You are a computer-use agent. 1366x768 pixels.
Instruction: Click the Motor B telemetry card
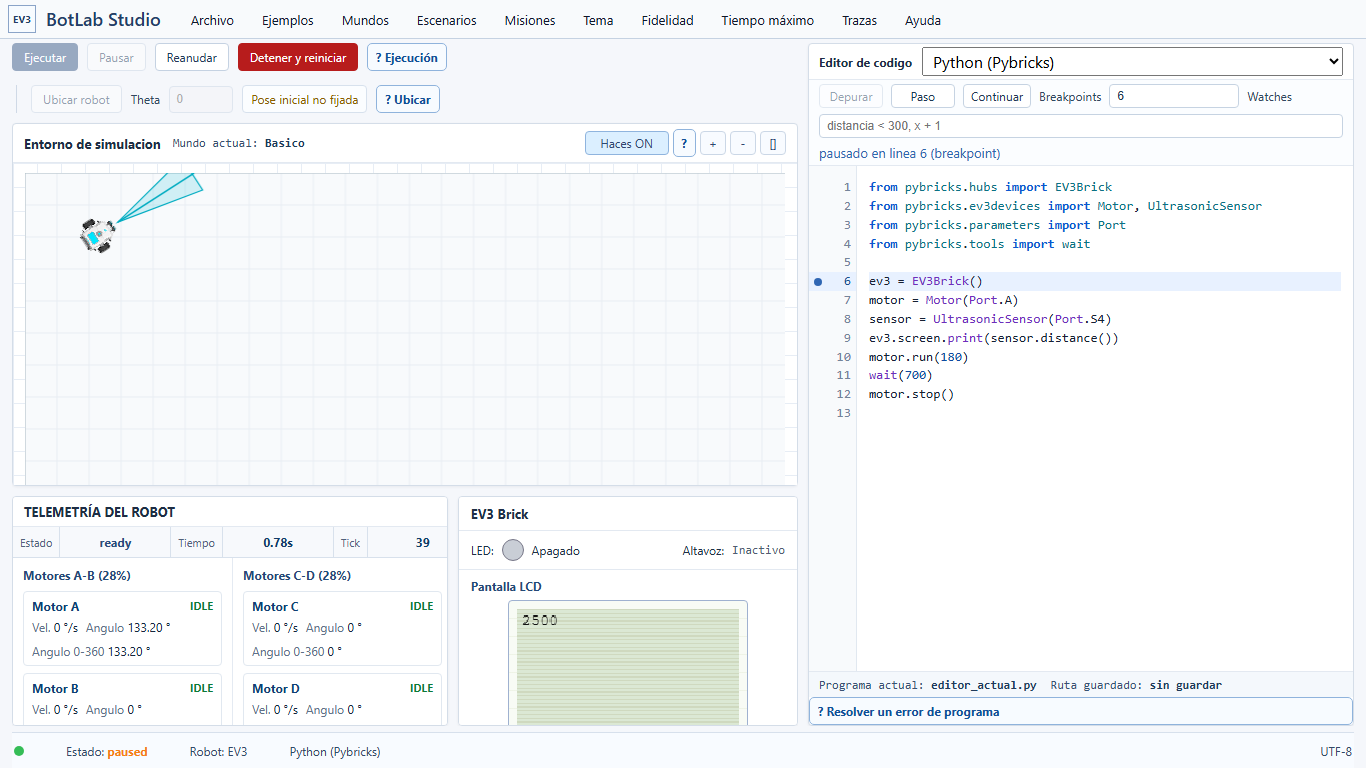tap(122, 700)
